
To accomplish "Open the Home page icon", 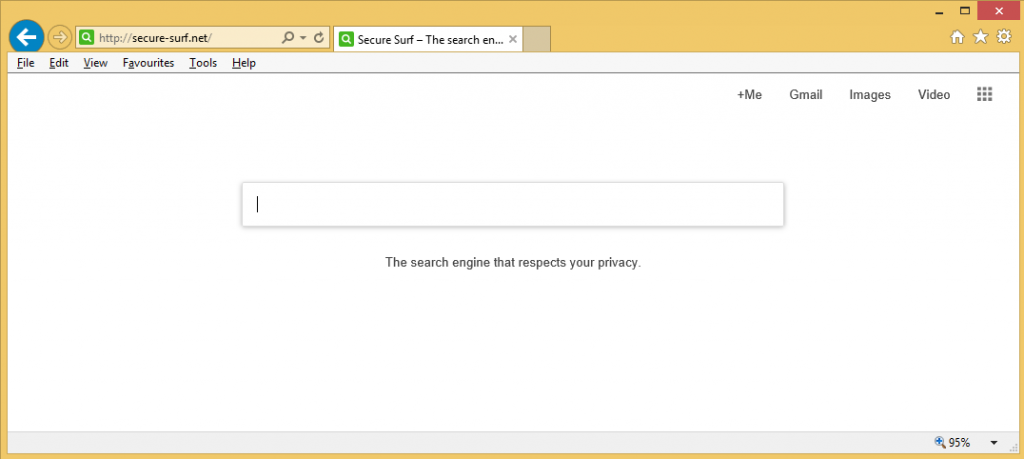I will [957, 37].
